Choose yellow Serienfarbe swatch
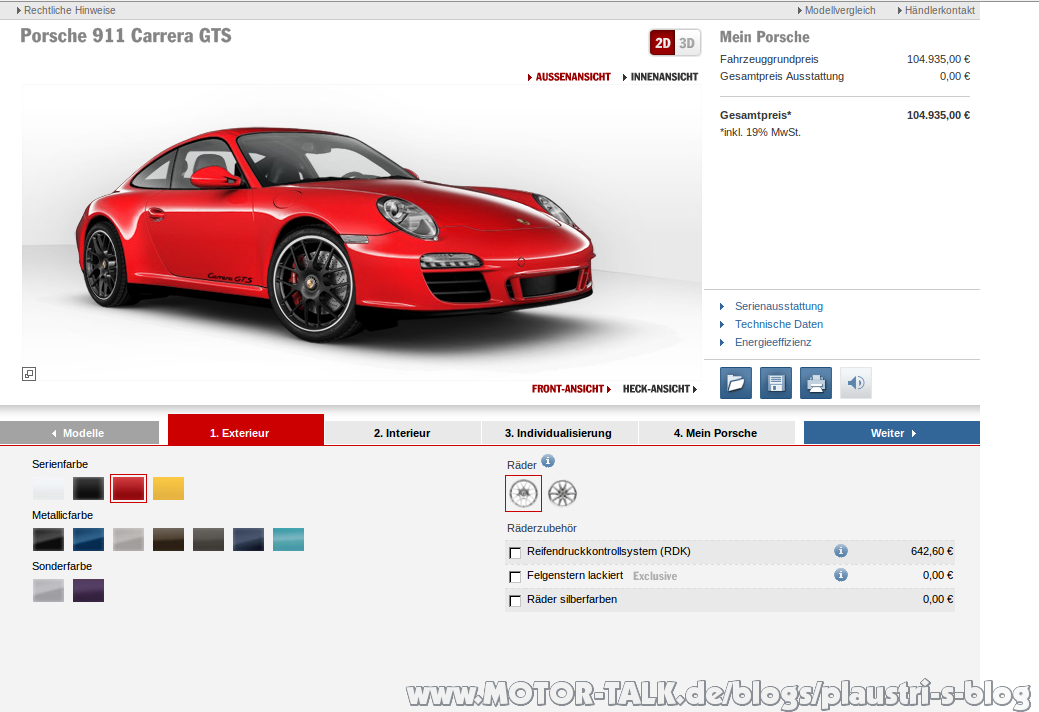 [x=168, y=488]
